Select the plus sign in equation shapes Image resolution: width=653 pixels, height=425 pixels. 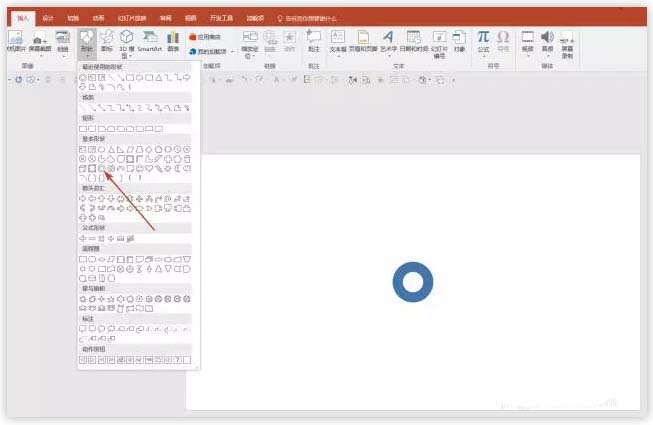82,239
